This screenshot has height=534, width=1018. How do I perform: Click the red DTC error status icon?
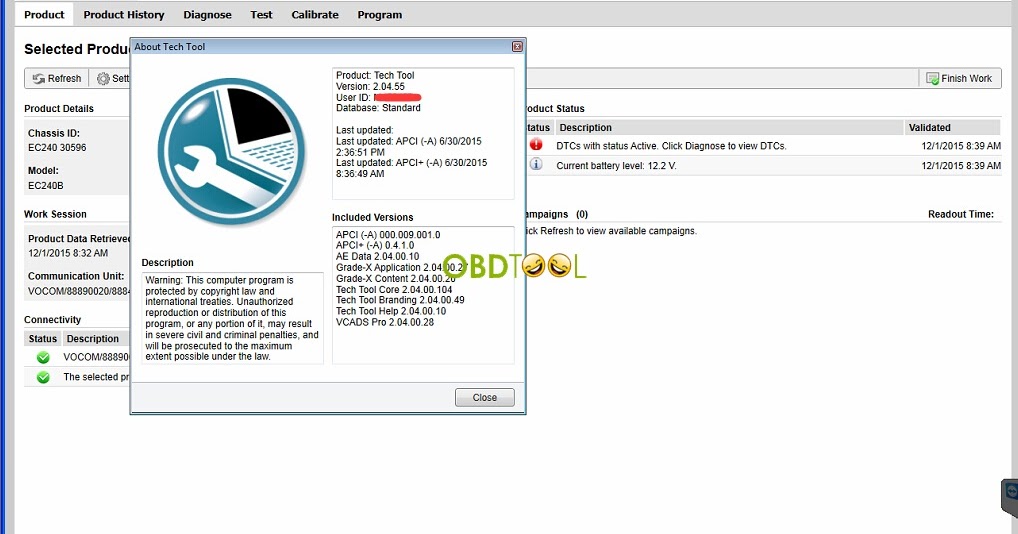tap(536, 145)
